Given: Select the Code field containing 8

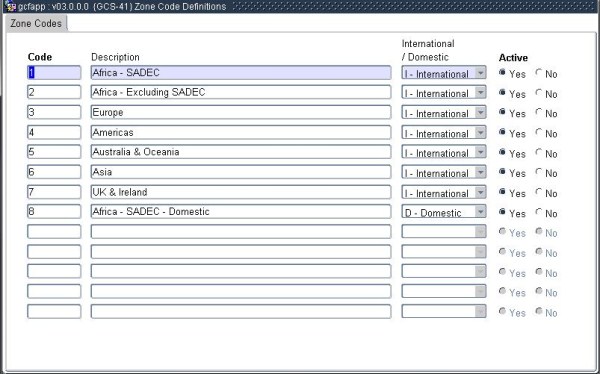Looking at the screenshot, I should (x=54, y=212).
